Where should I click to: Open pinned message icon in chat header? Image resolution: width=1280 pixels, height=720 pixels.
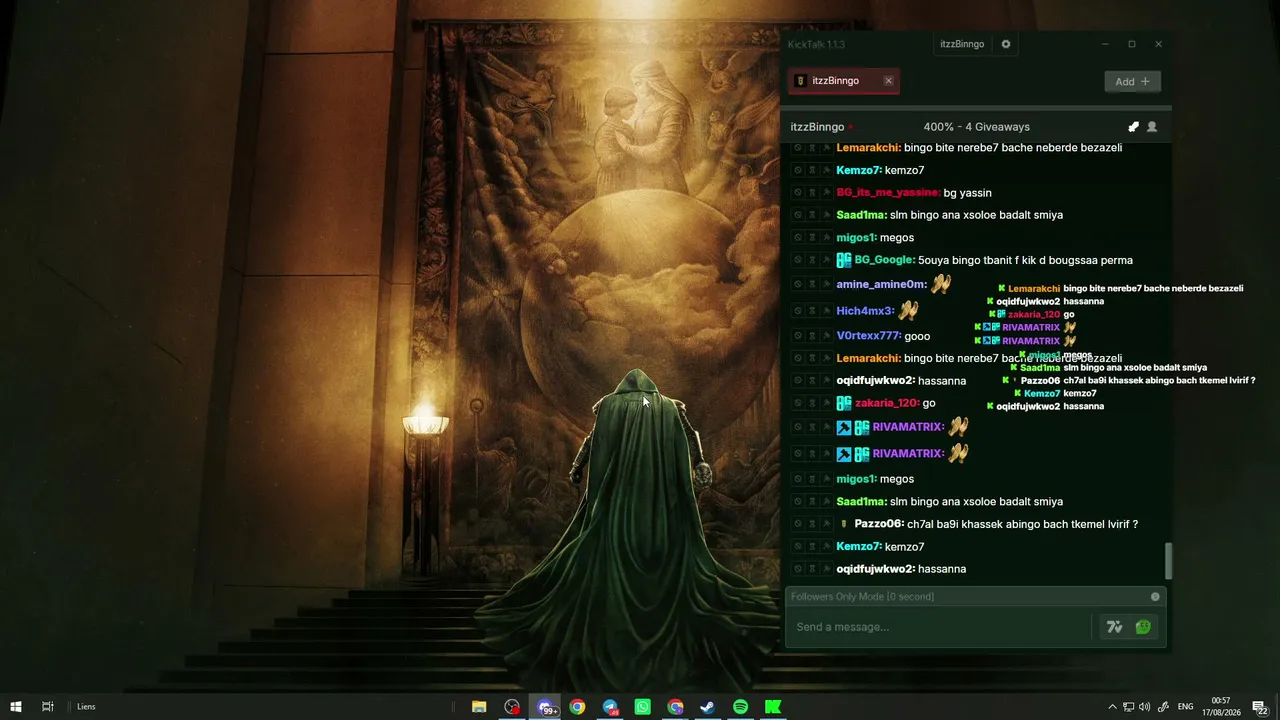coord(1133,127)
